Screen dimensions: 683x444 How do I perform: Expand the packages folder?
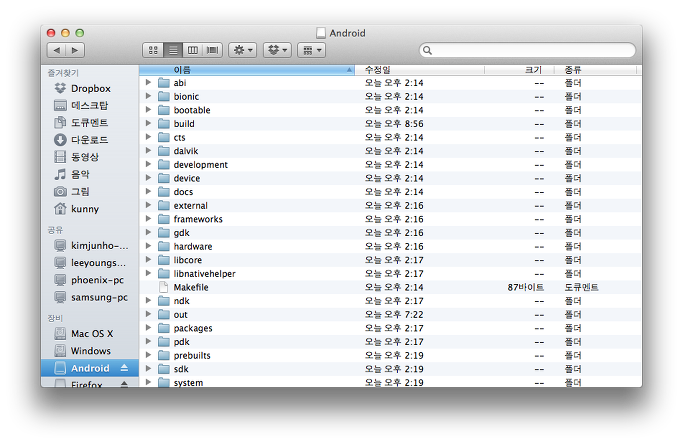click(x=148, y=328)
